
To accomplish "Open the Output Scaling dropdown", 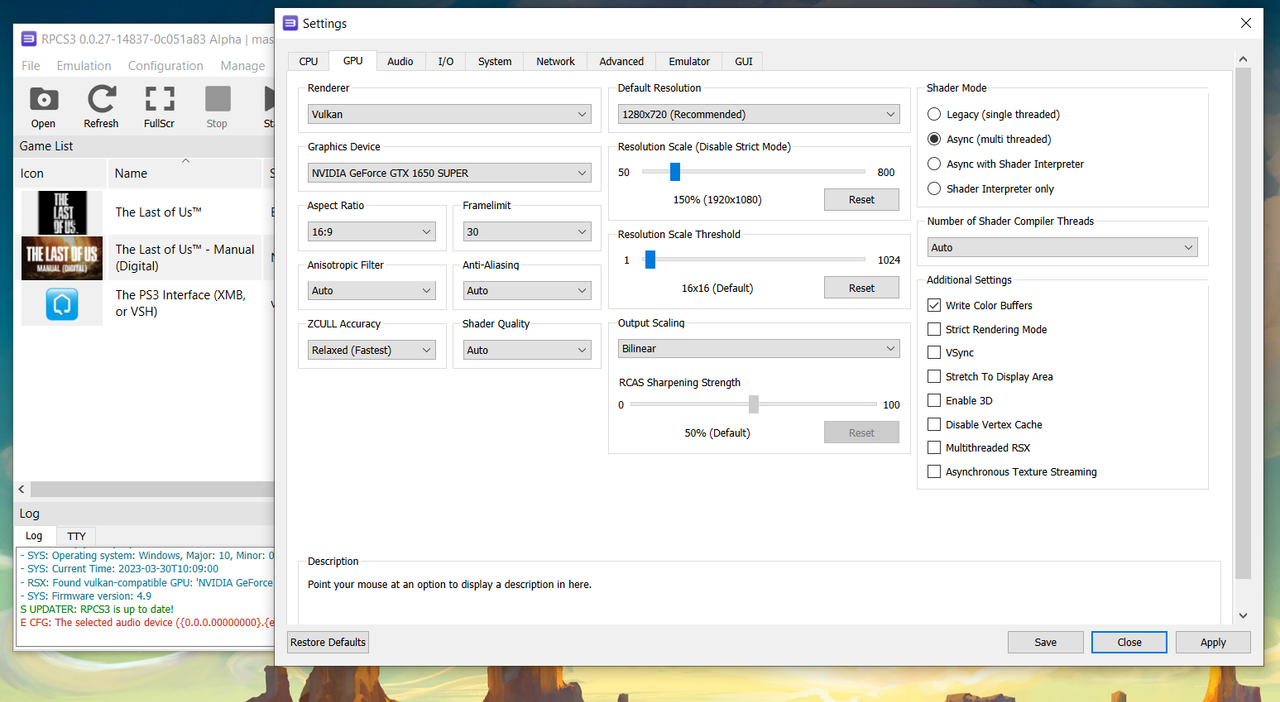I will point(759,349).
